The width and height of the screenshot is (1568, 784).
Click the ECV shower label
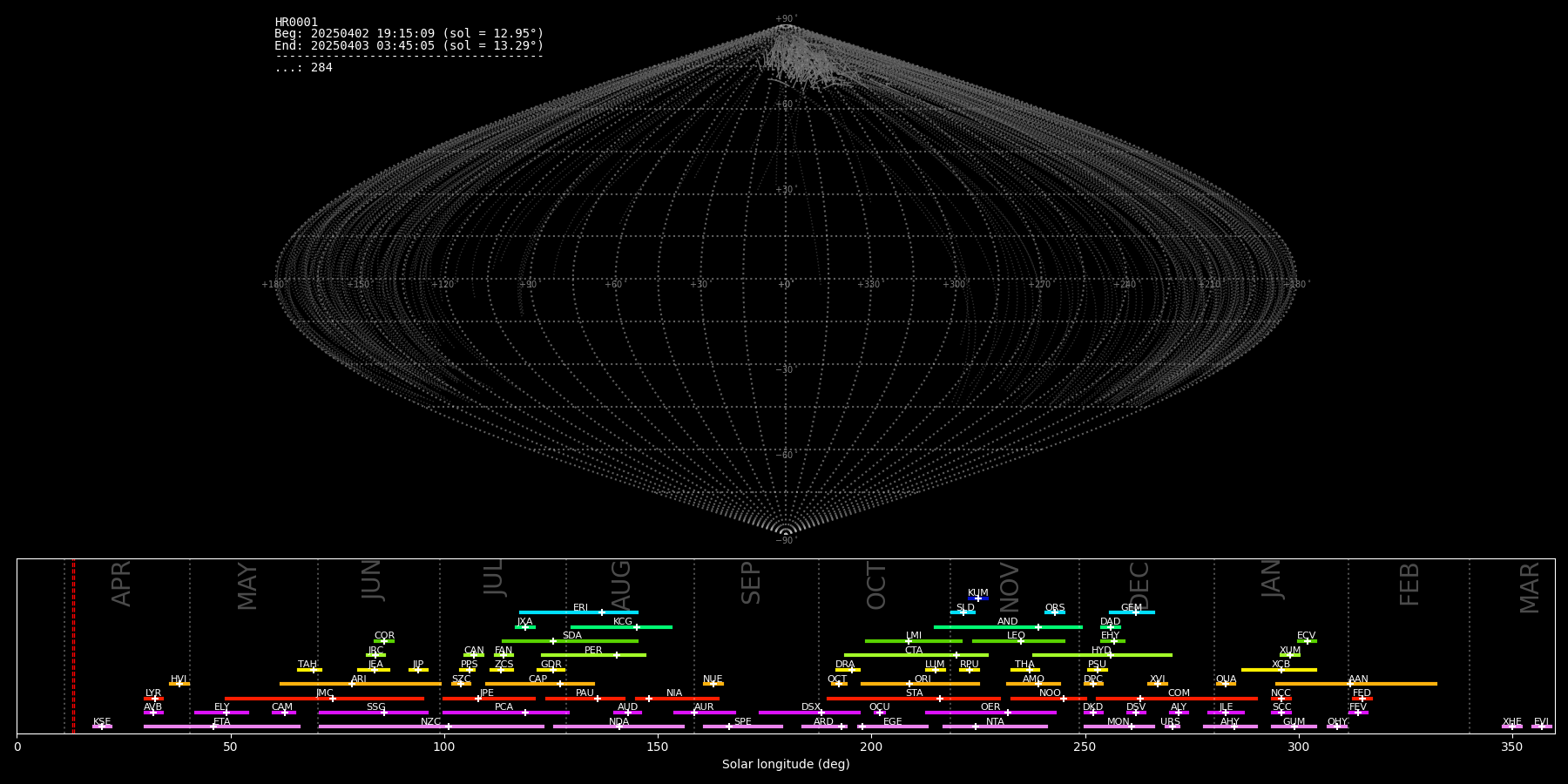tap(1306, 636)
